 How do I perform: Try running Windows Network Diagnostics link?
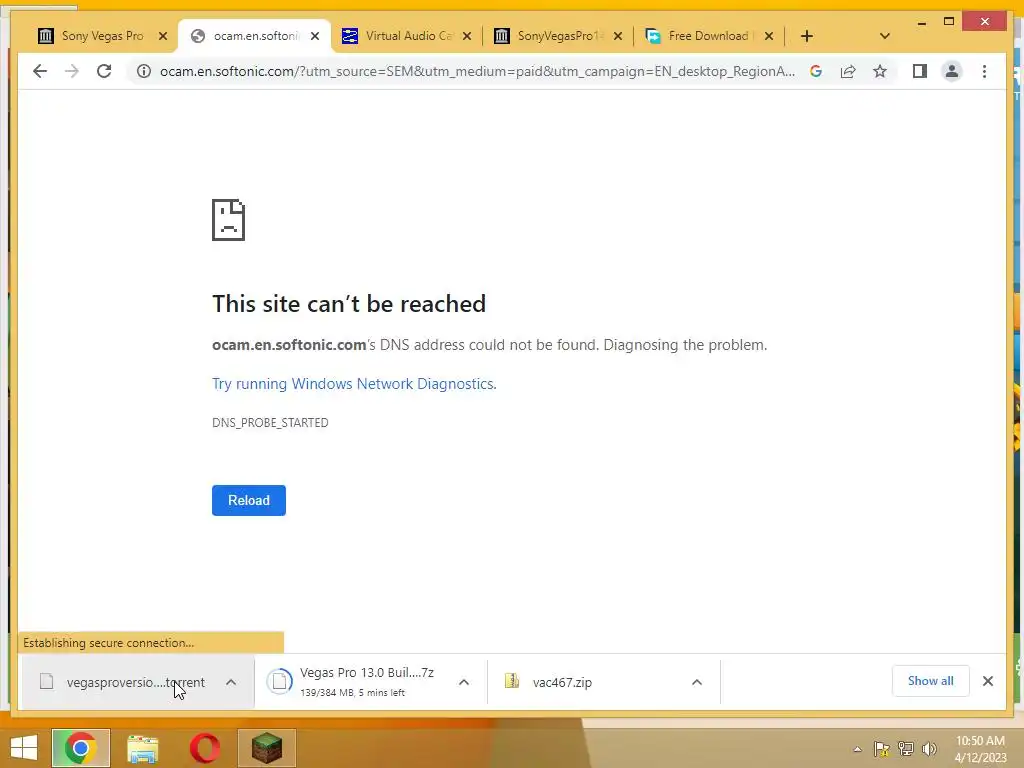point(354,383)
